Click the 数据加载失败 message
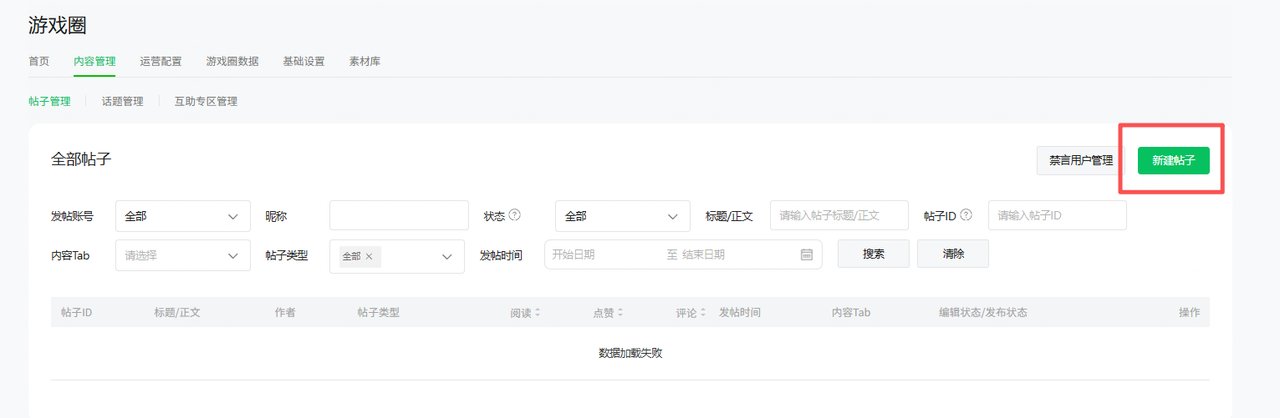This screenshot has height=418, width=1280. 630,353
